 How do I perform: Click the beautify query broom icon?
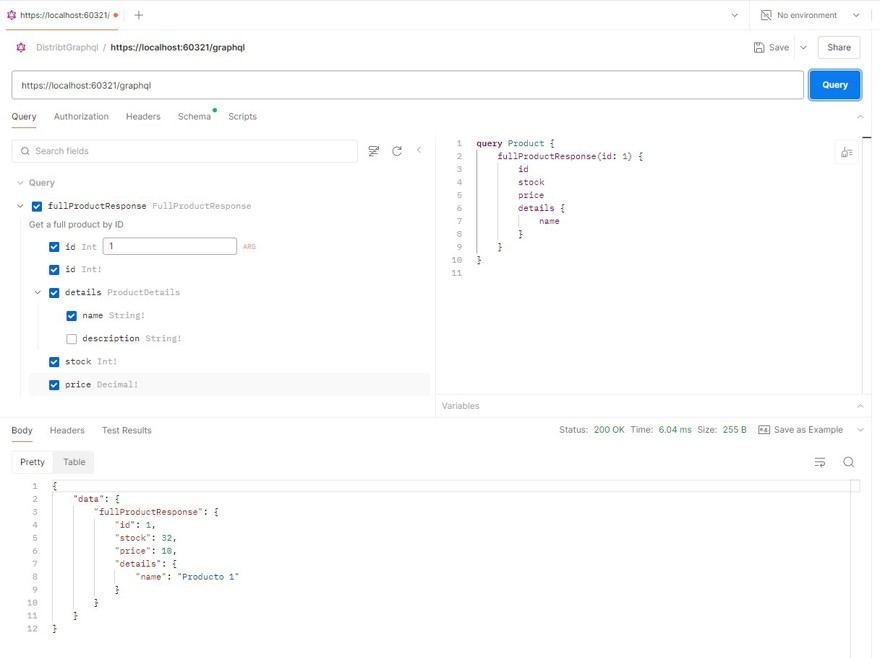tap(846, 152)
